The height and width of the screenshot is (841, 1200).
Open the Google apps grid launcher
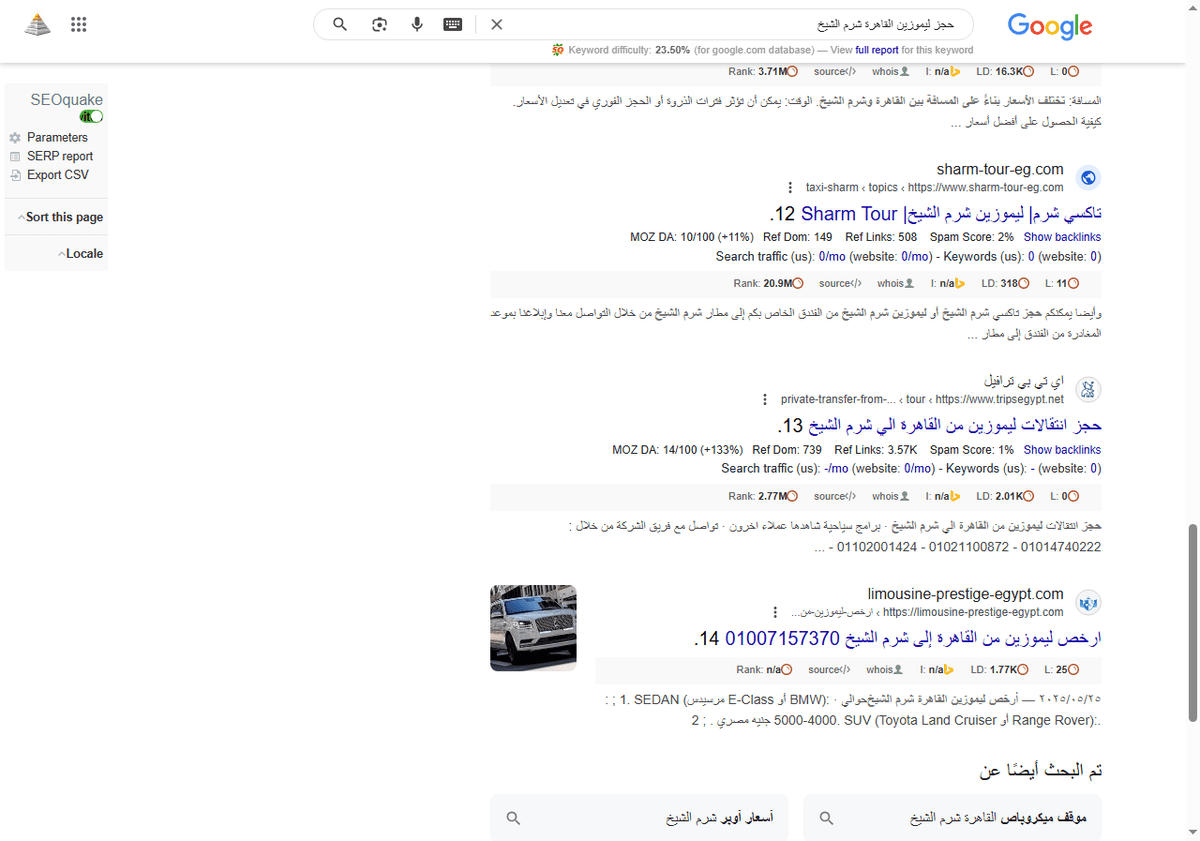[x=78, y=24]
